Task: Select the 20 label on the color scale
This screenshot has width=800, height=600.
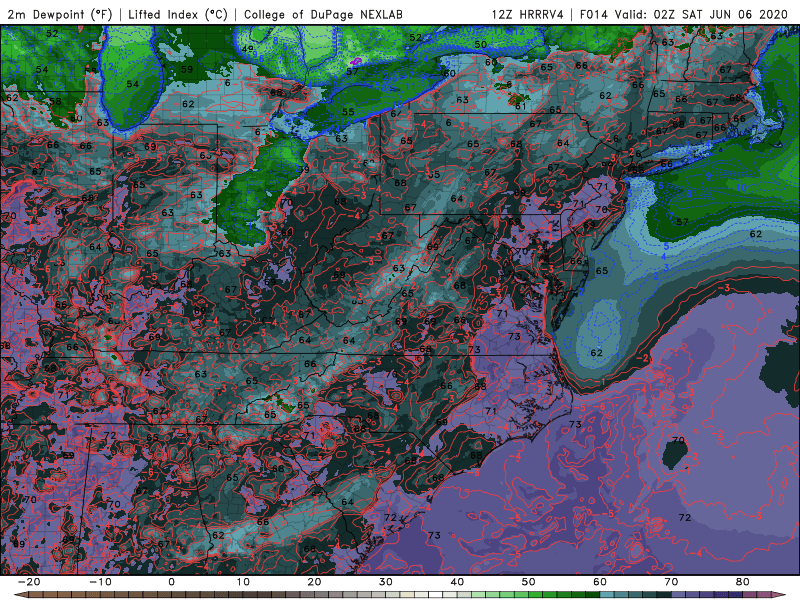Action: tap(314, 582)
